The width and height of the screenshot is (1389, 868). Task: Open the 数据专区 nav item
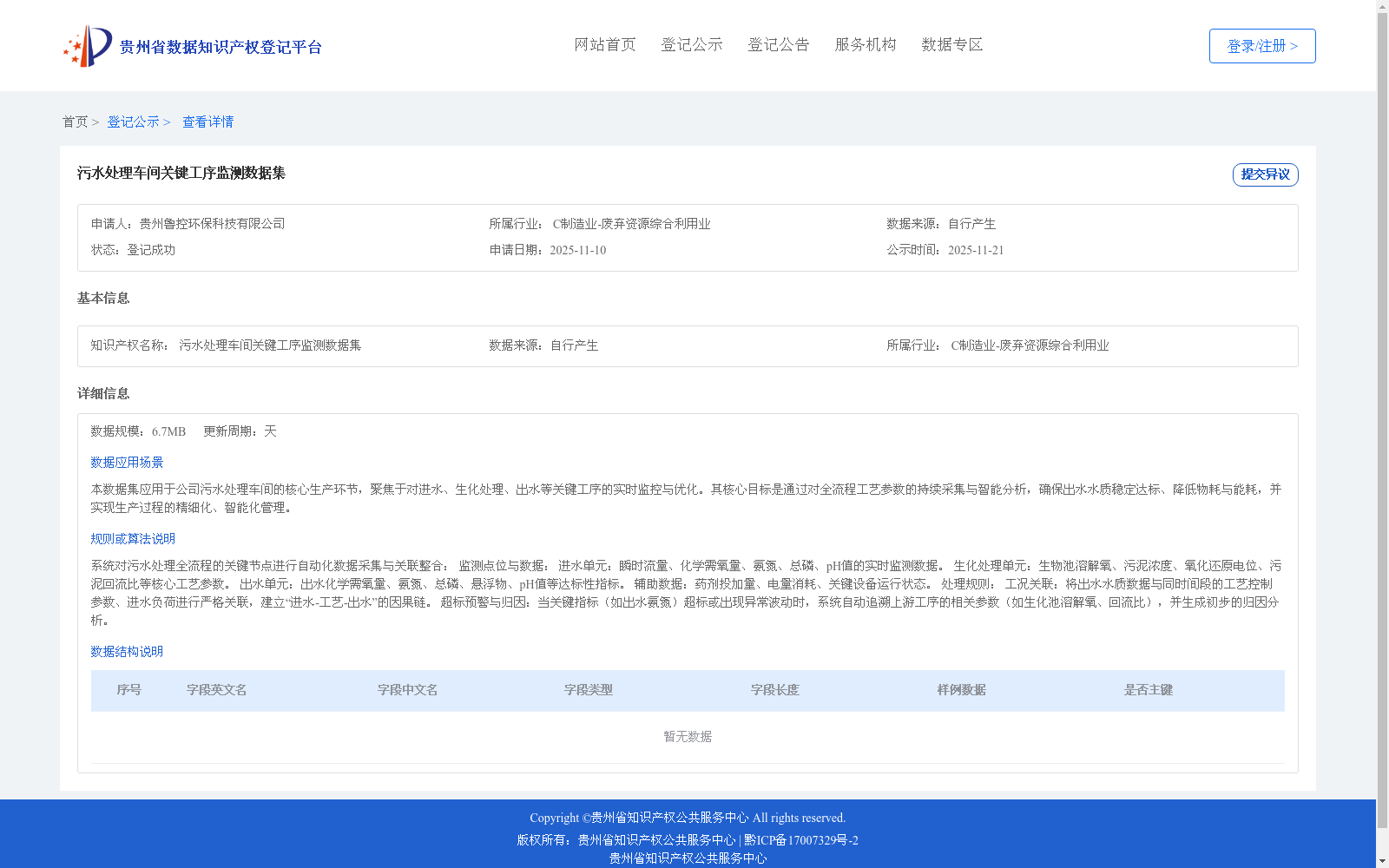click(952, 44)
